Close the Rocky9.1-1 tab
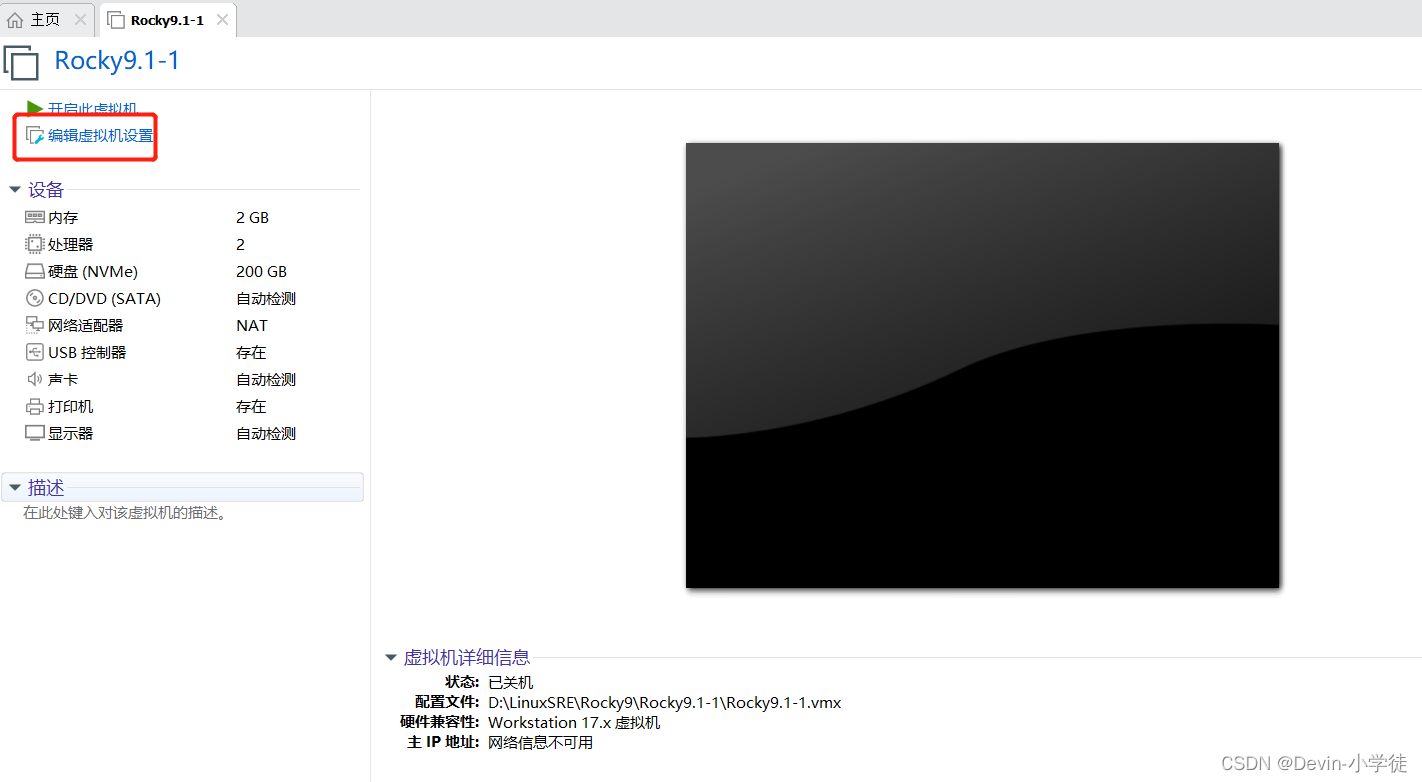1422x782 pixels. (222, 20)
